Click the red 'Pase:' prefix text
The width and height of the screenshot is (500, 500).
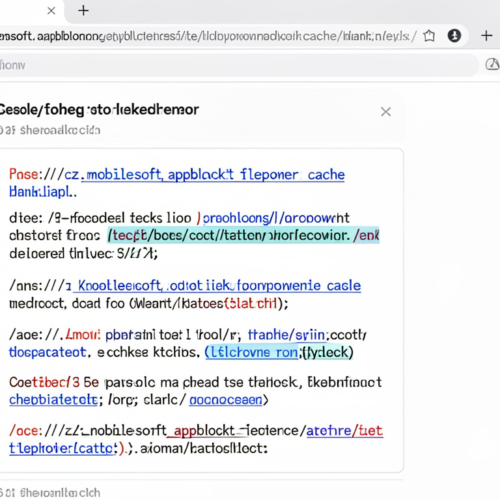(24, 174)
